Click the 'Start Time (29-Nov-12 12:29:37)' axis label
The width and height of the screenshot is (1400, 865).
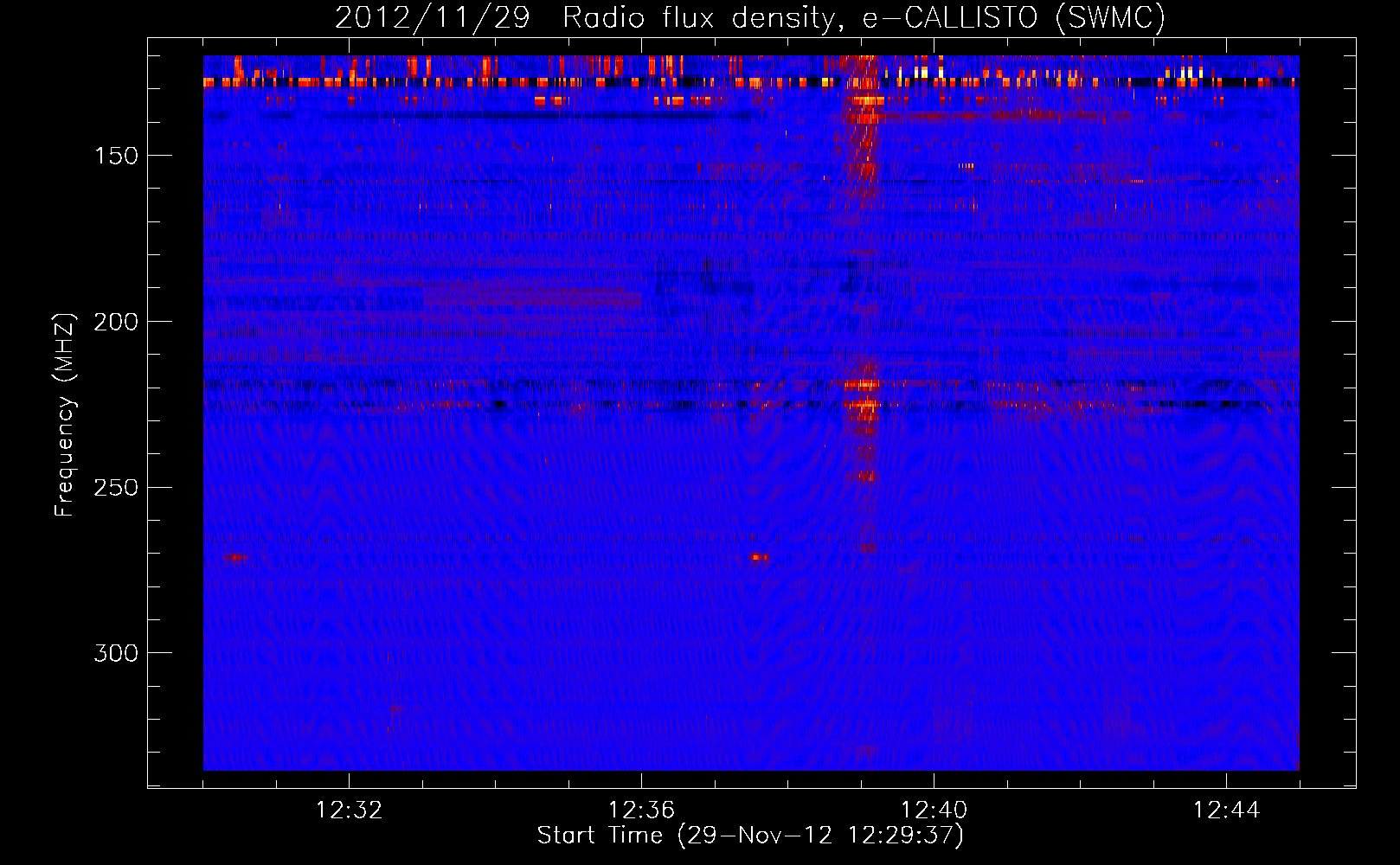point(750,836)
